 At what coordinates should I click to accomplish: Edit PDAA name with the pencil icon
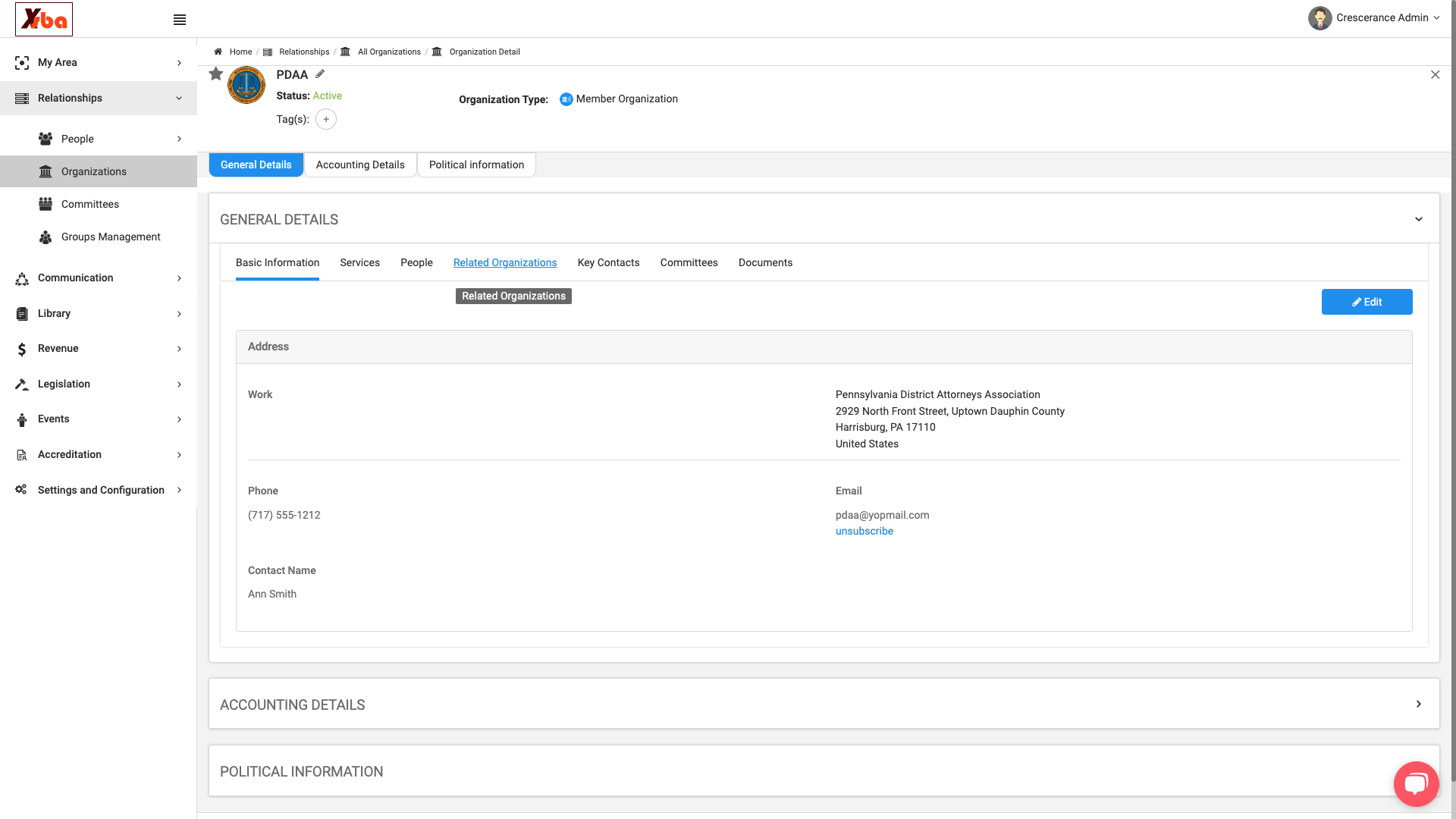point(320,74)
